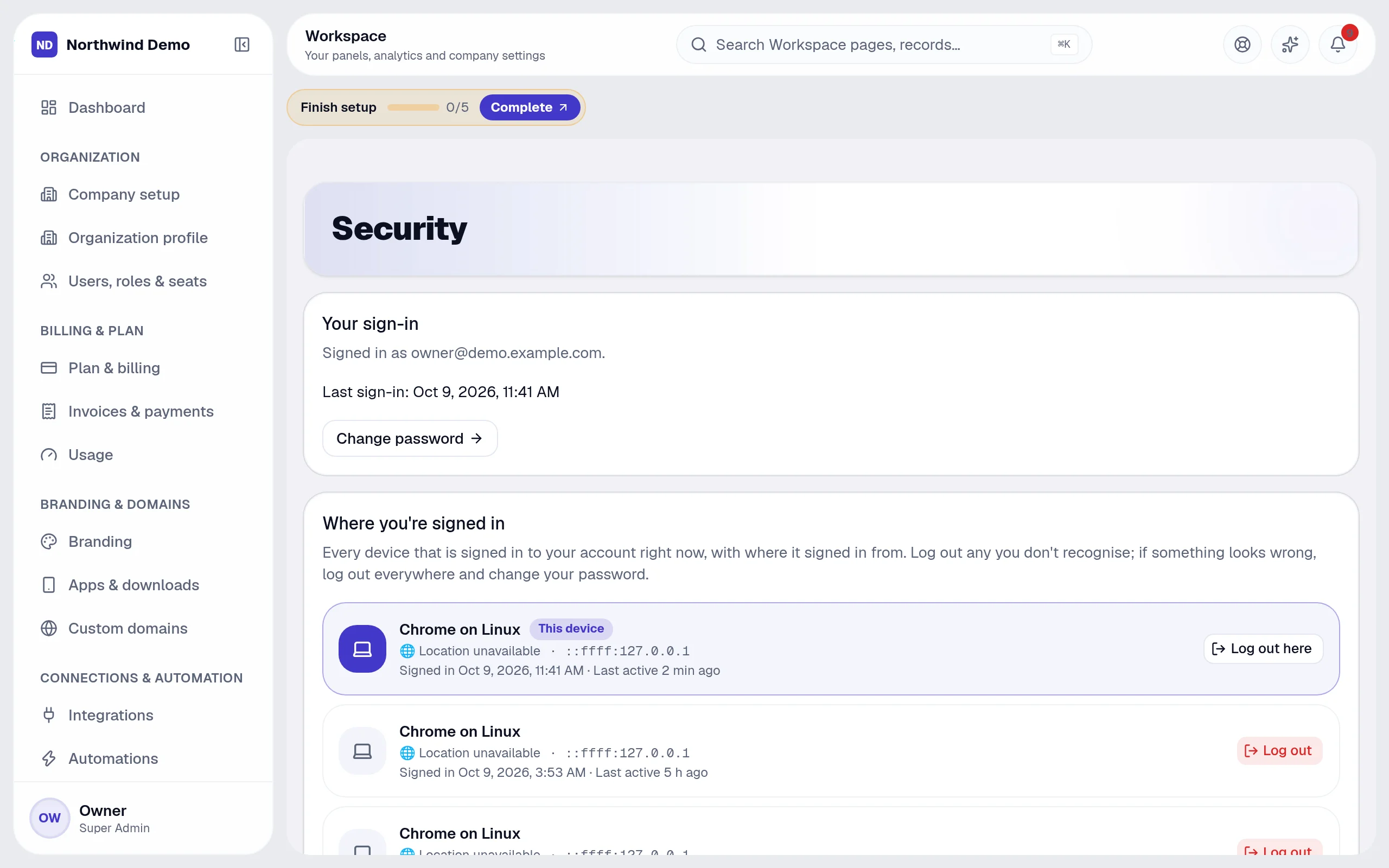Click the laptop icon of This device session

(x=362, y=649)
